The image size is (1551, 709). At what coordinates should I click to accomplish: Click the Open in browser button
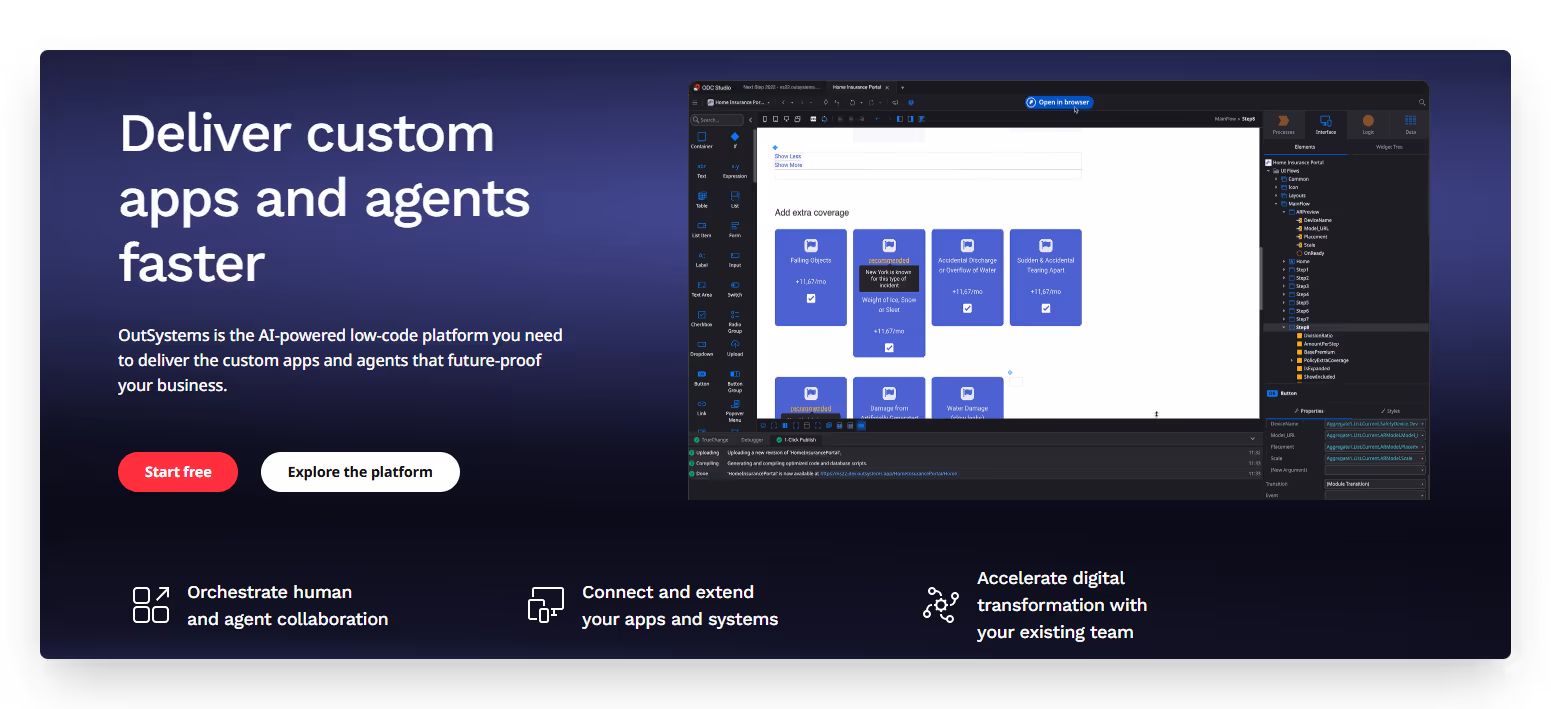pyautogui.click(x=1059, y=102)
